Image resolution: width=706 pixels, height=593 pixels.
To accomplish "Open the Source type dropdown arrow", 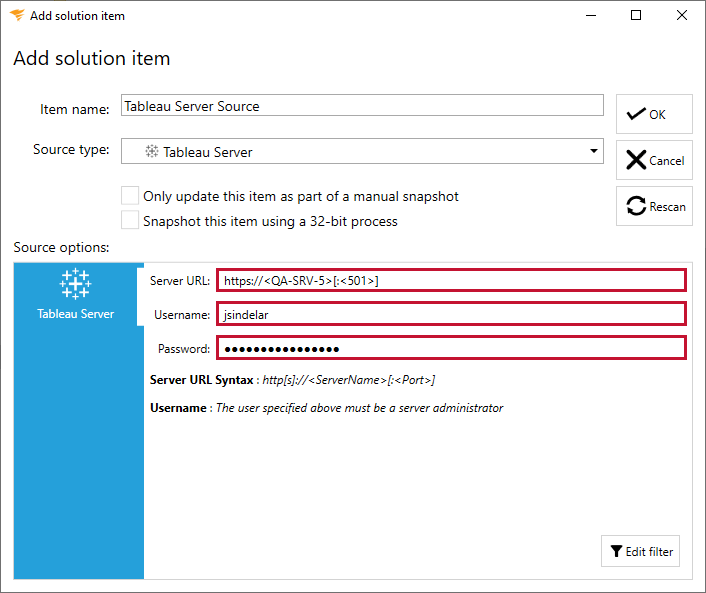I will [593, 151].
